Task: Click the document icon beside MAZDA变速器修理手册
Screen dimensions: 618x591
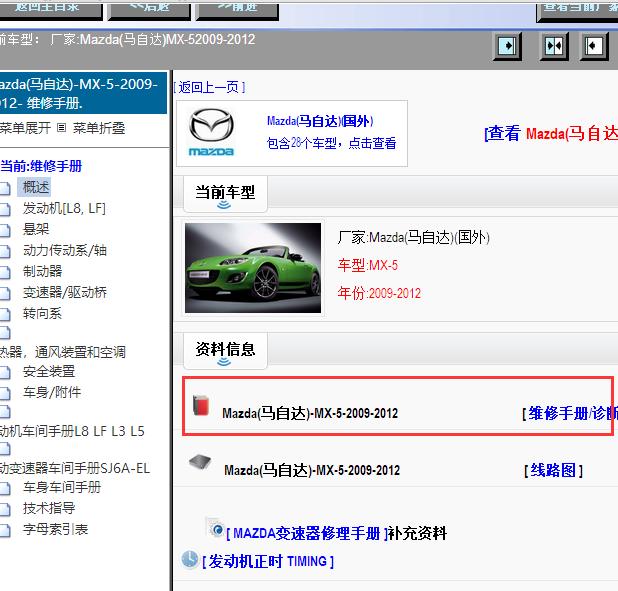Action: pyautogui.click(x=215, y=526)
